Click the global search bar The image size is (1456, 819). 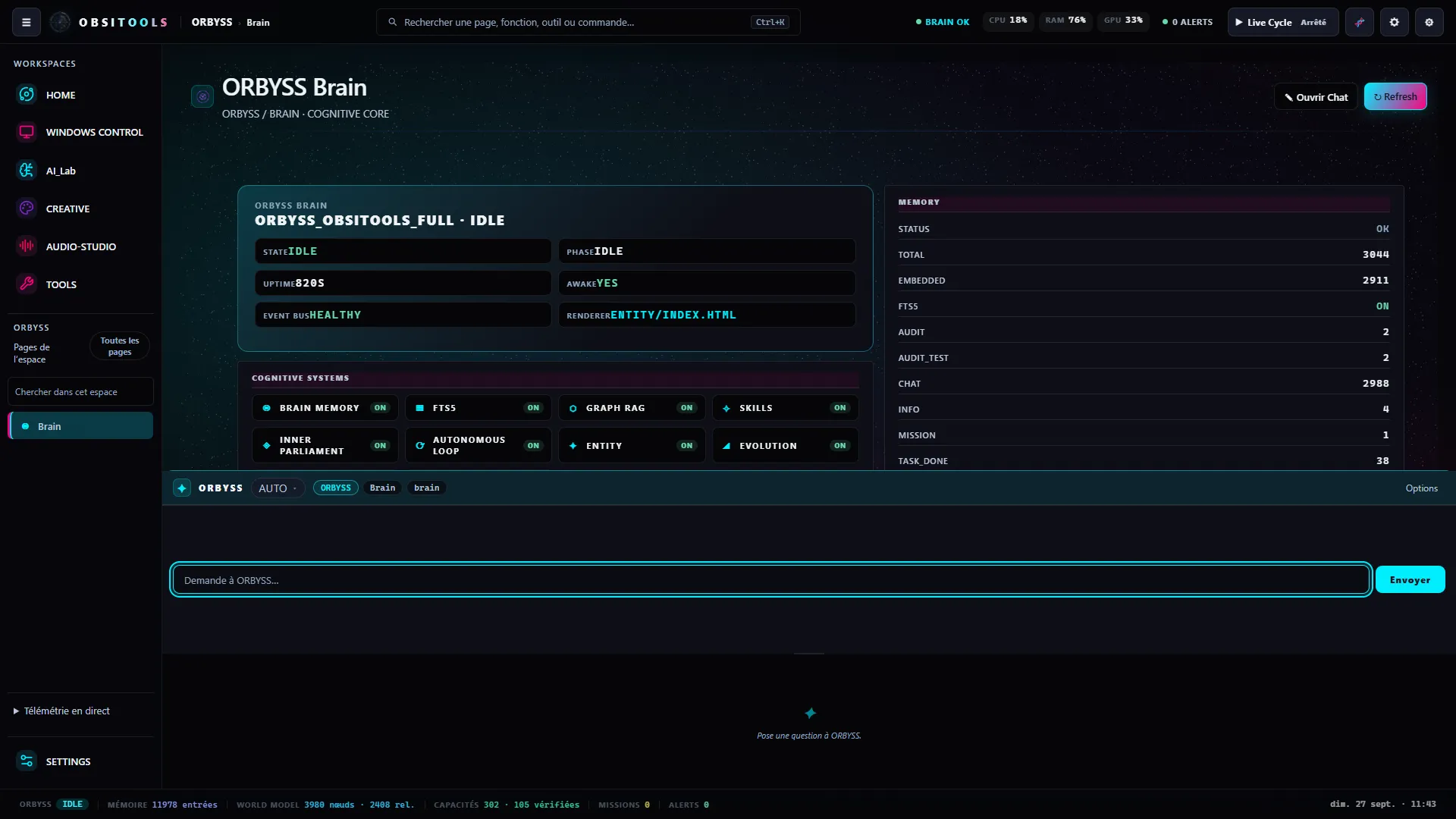click(x=588, y=22)
